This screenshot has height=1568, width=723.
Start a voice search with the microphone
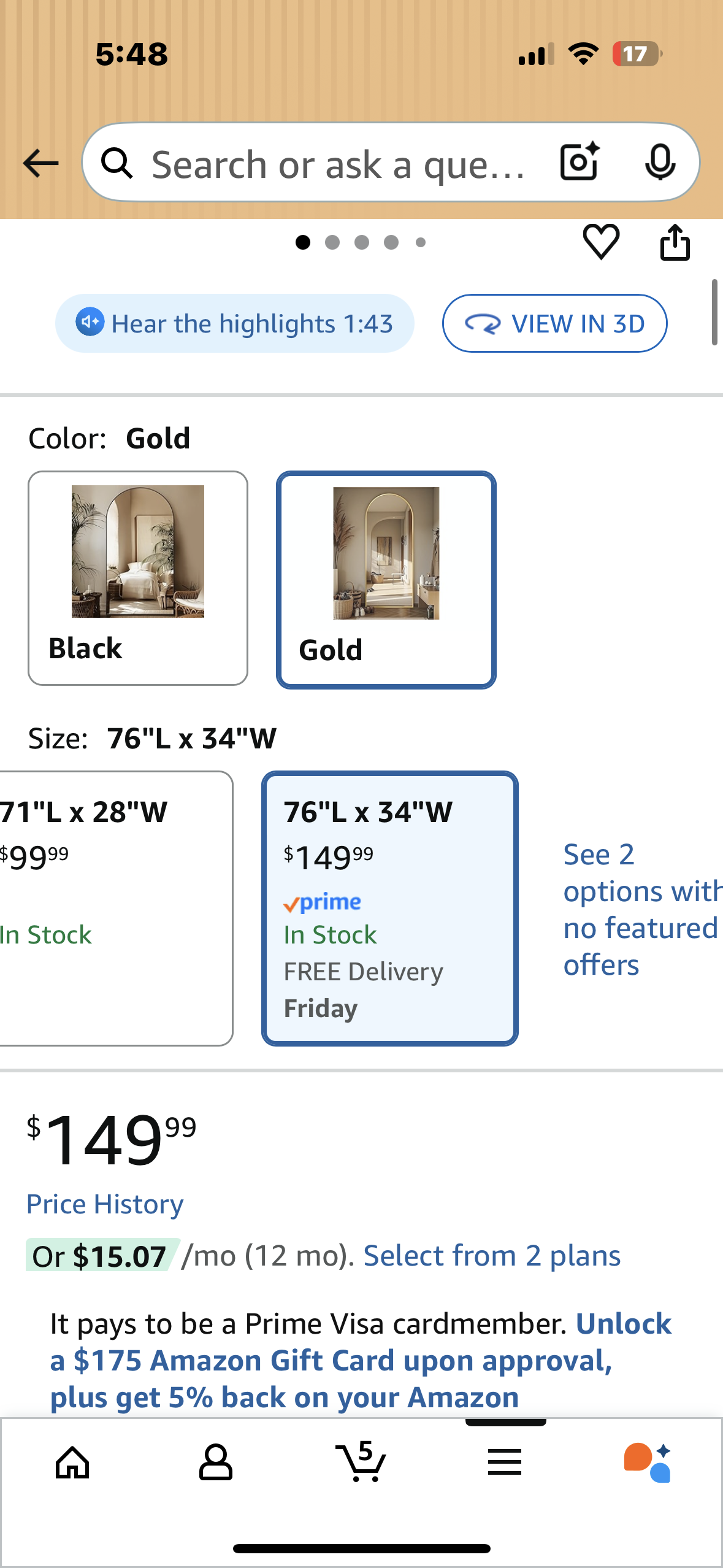coord(661,163)
